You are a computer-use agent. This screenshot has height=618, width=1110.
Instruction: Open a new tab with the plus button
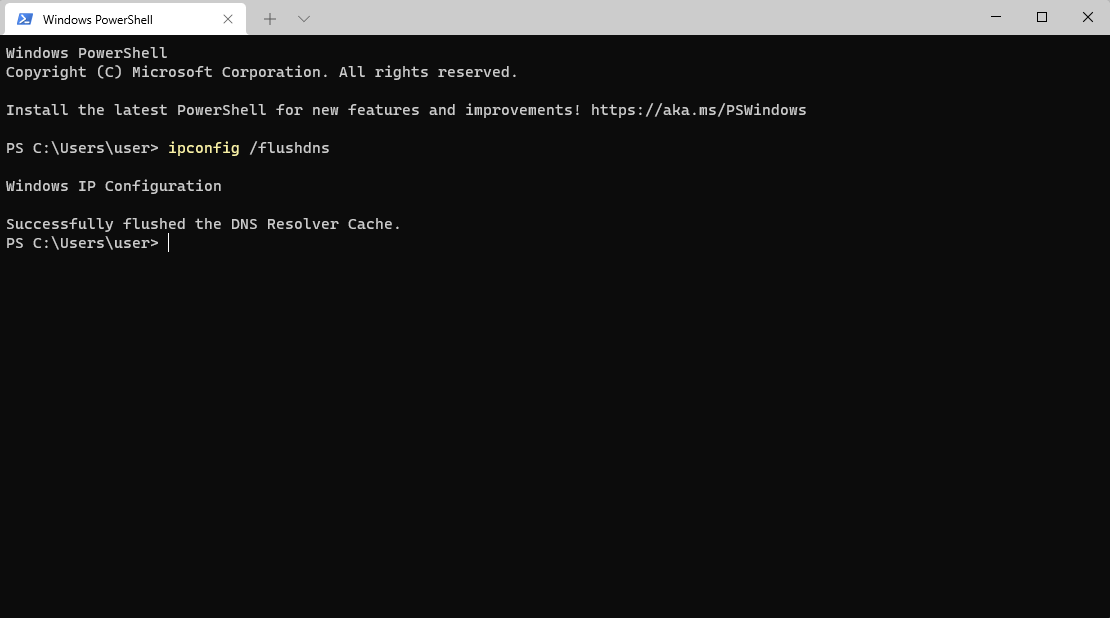(x=270, y=18)
